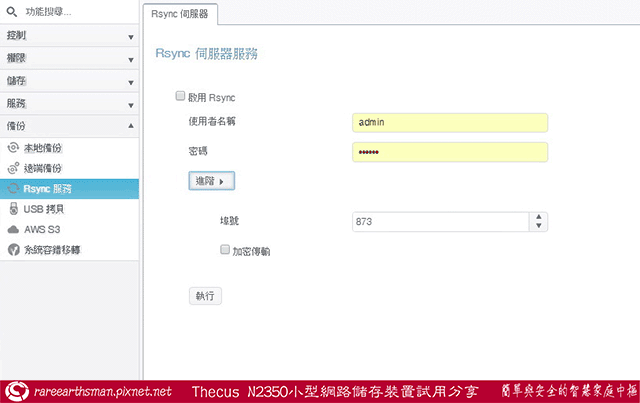Click the 埠號 field showing 873
Screen dimensions: 640x403
tap(441, 222)
